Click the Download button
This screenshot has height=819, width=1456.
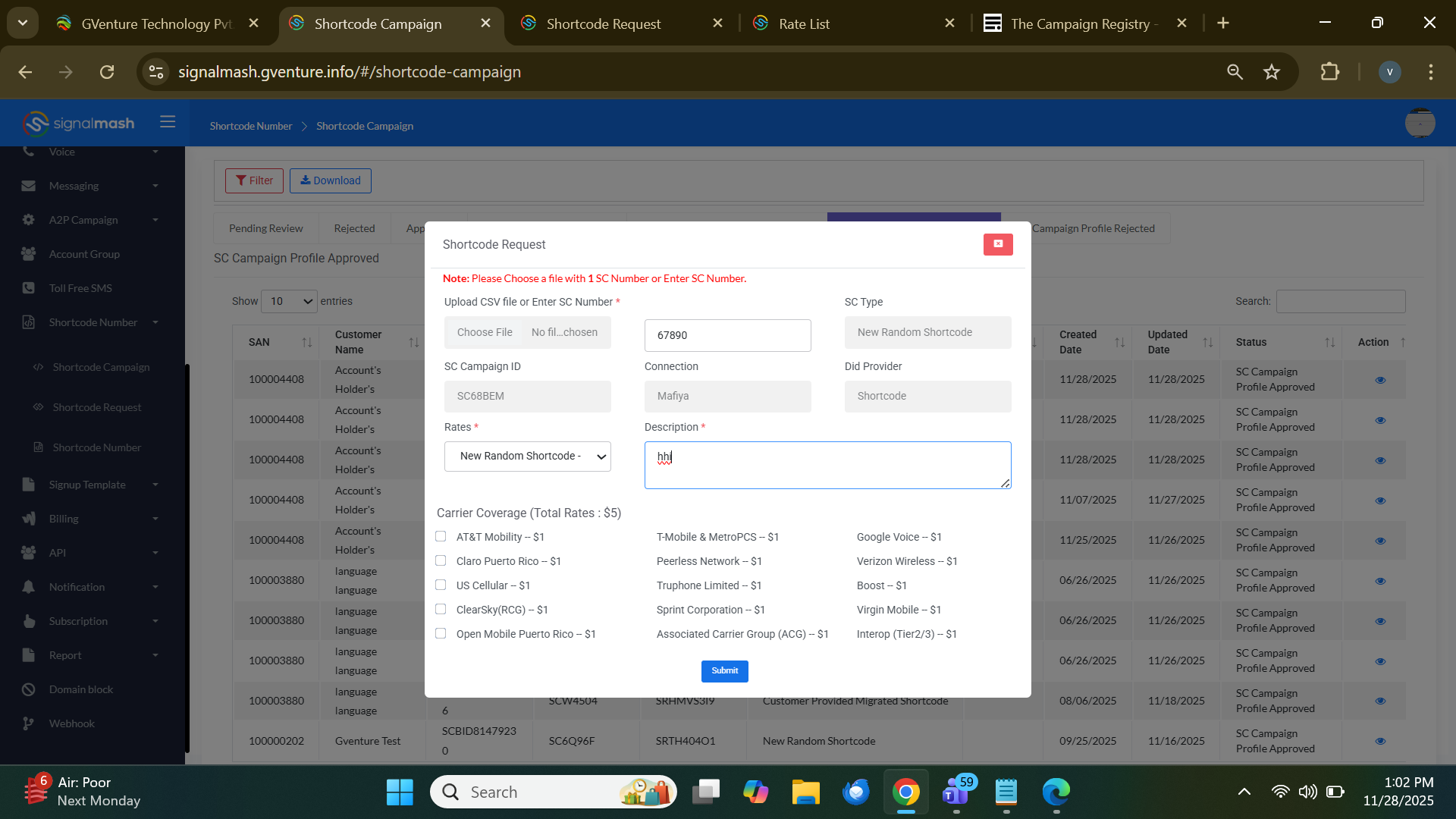point(330,180)
